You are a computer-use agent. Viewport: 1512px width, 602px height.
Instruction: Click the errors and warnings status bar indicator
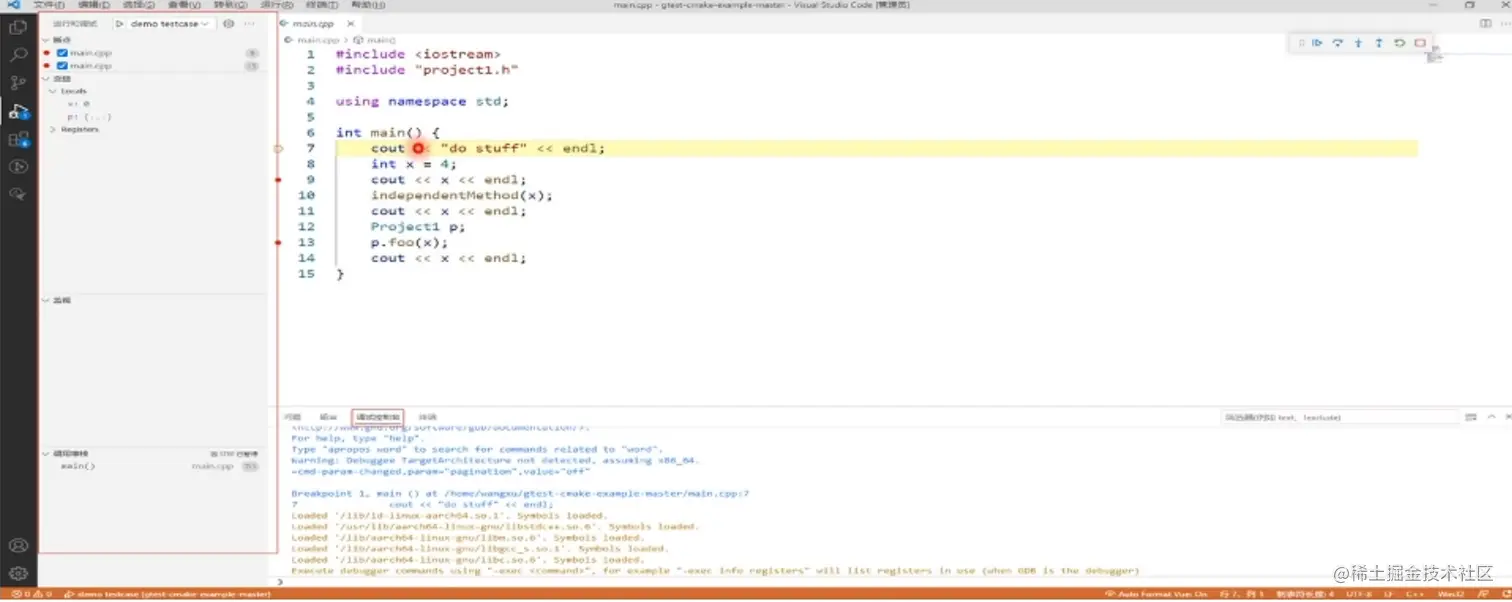click(x=32, y=594)
